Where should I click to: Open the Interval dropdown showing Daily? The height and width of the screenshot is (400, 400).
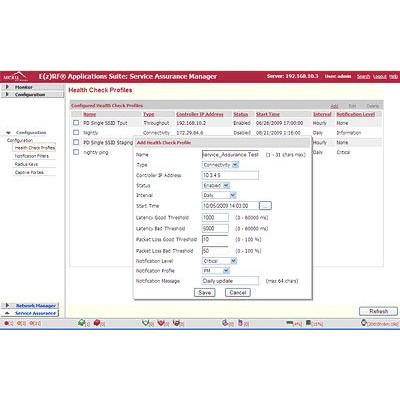pos(219,195)
